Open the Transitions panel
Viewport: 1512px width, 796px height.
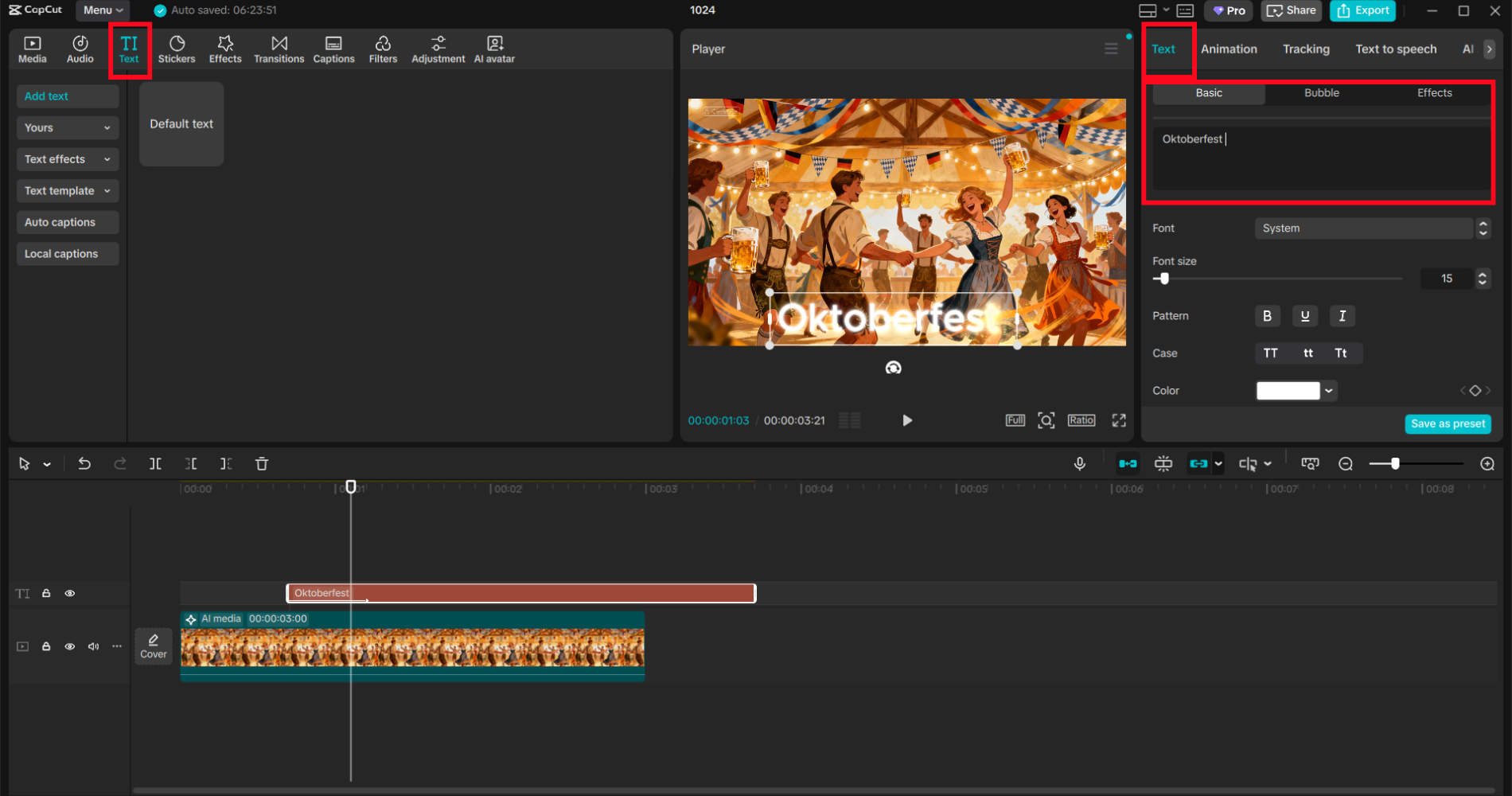279,49
